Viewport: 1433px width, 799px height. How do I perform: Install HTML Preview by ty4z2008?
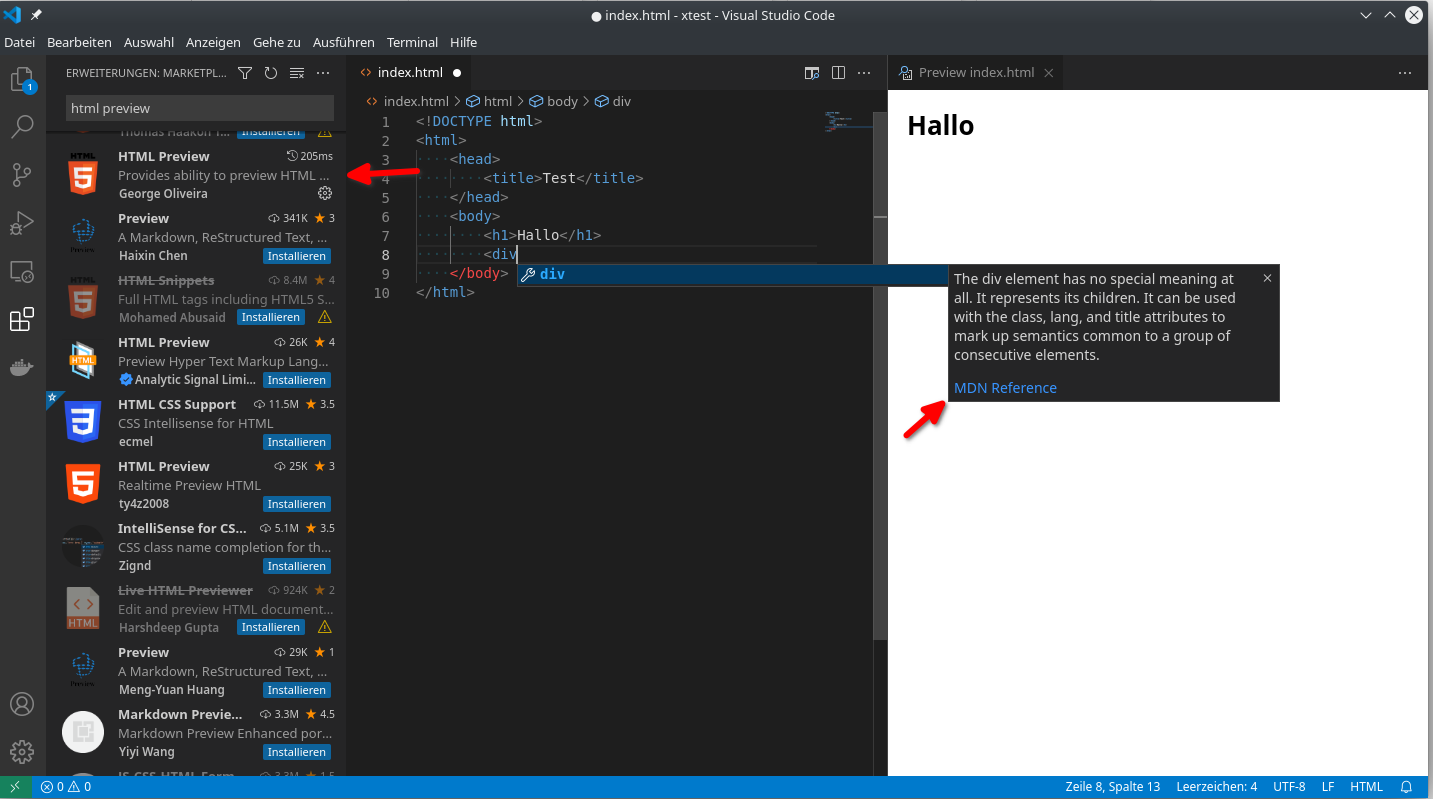click(297, 504)
